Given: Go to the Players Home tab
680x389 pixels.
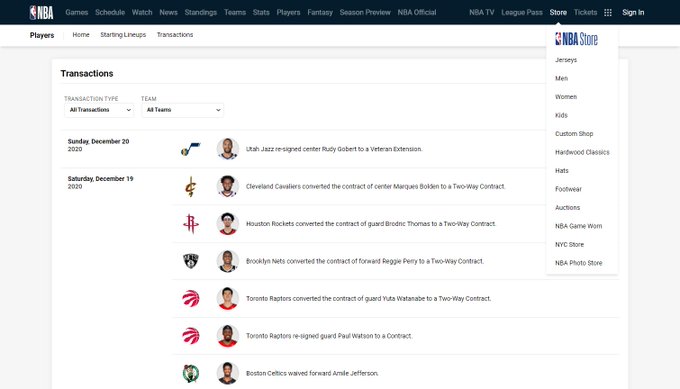Looking at the screenshot, I should (81, 35).
